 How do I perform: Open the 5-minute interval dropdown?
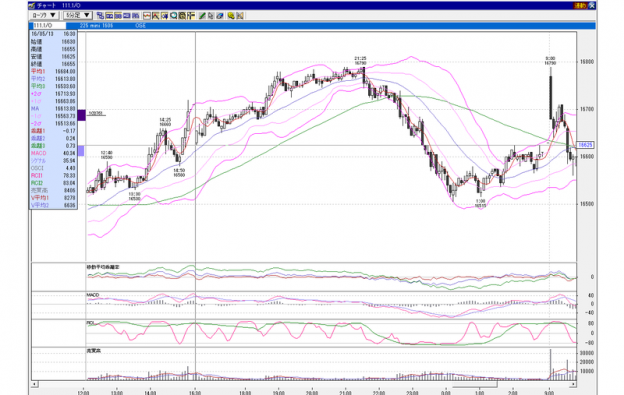[78, 16]
